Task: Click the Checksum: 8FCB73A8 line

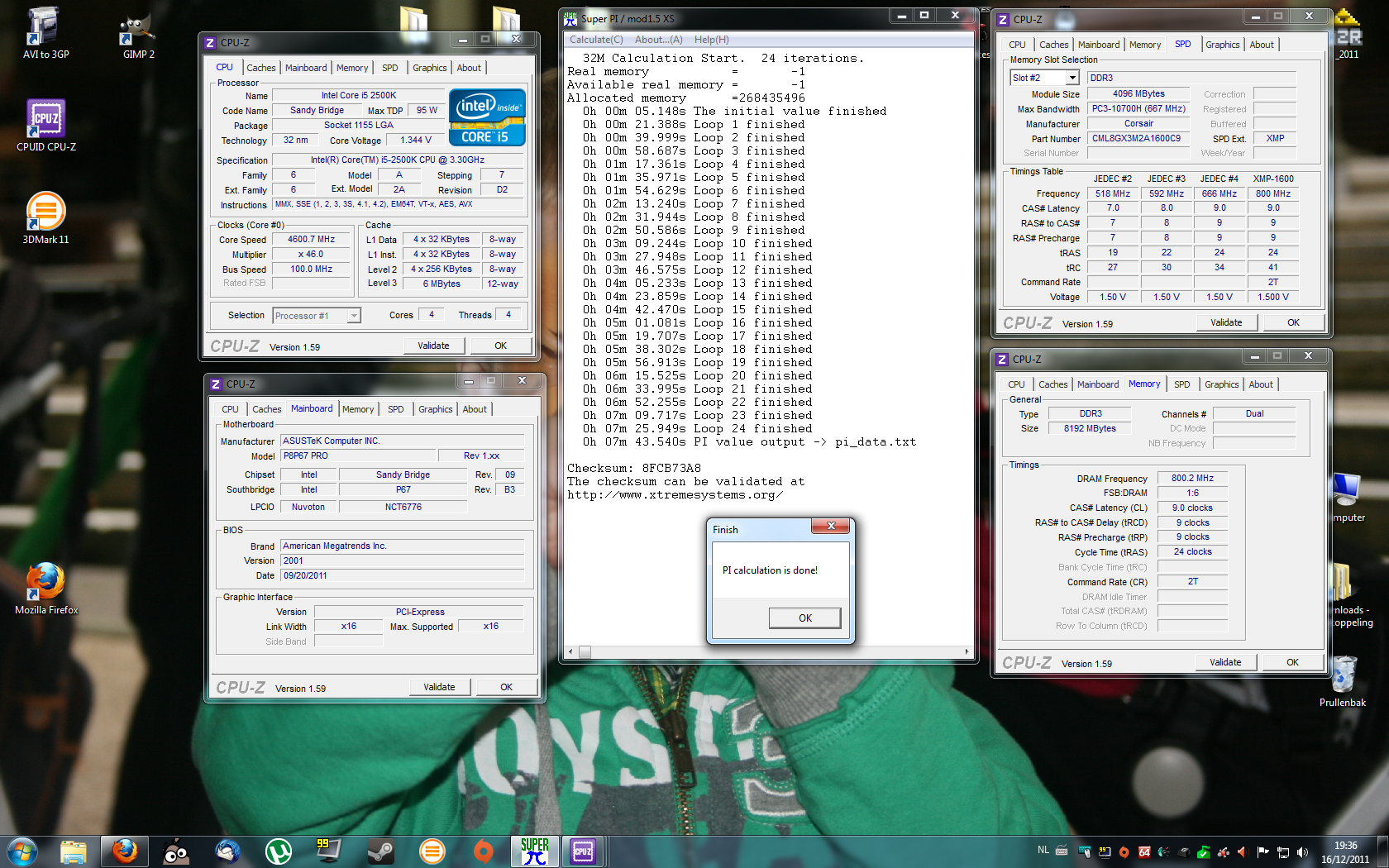Action: (x=634, y=469)
